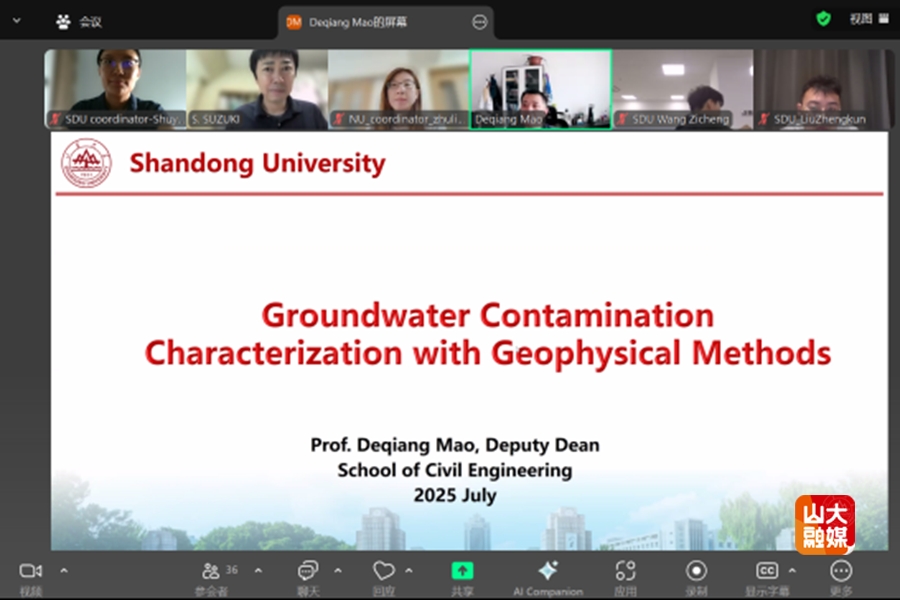Image resolution: width=900 pixels, height=600 pixels.
Task: Open the chat icon
Action: 308,571
